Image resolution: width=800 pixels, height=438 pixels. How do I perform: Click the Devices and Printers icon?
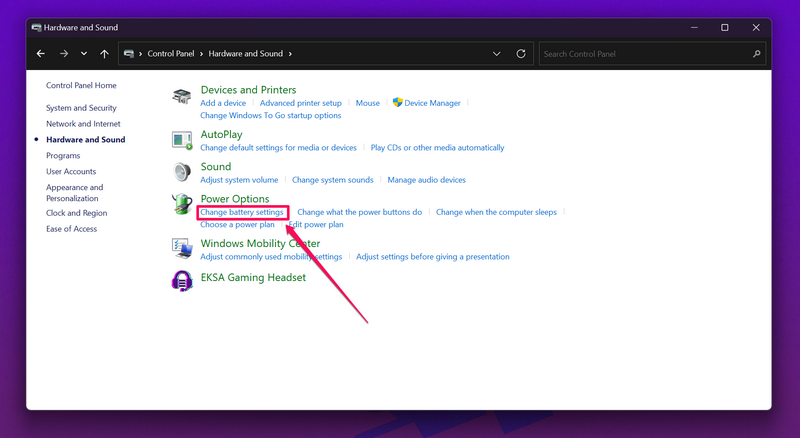[182, 97]
